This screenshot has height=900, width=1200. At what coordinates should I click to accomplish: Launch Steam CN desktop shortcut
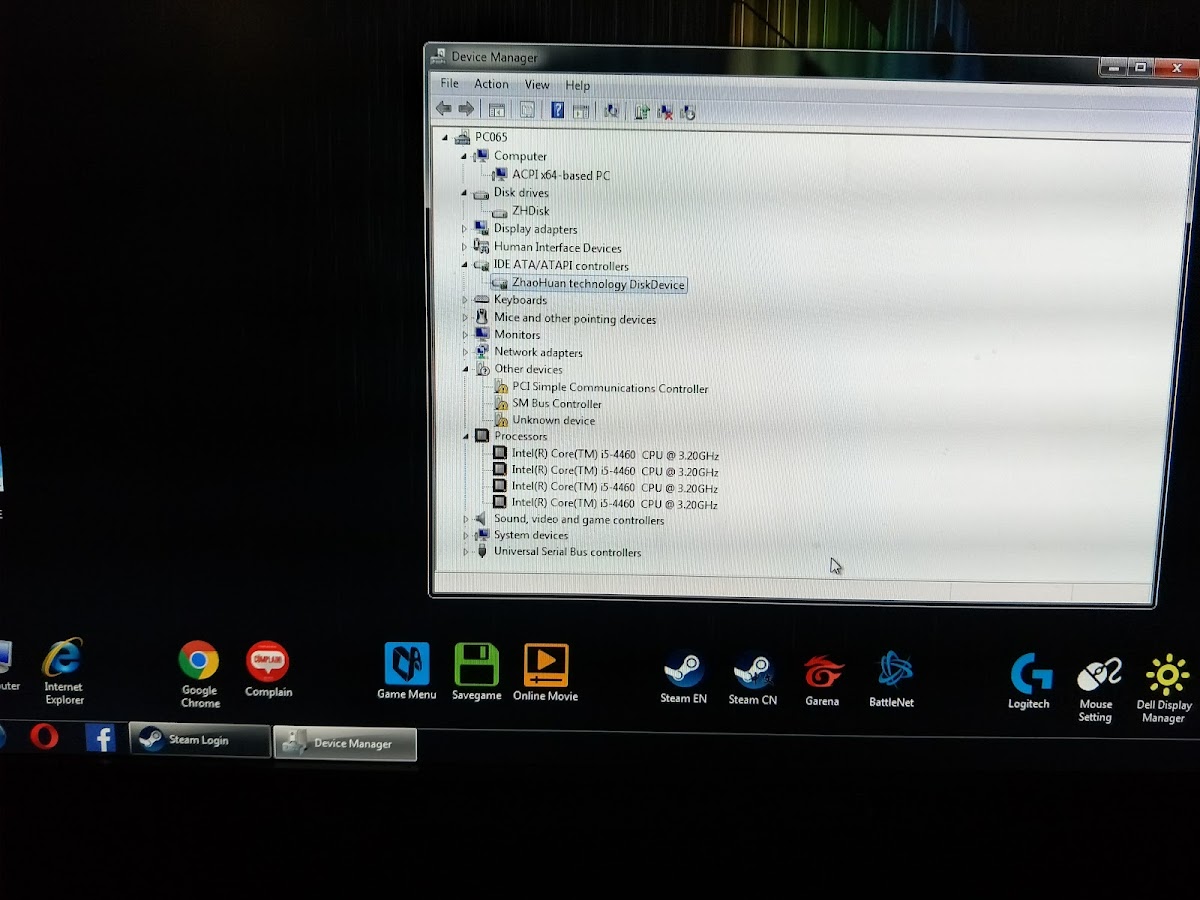(752, 678)
